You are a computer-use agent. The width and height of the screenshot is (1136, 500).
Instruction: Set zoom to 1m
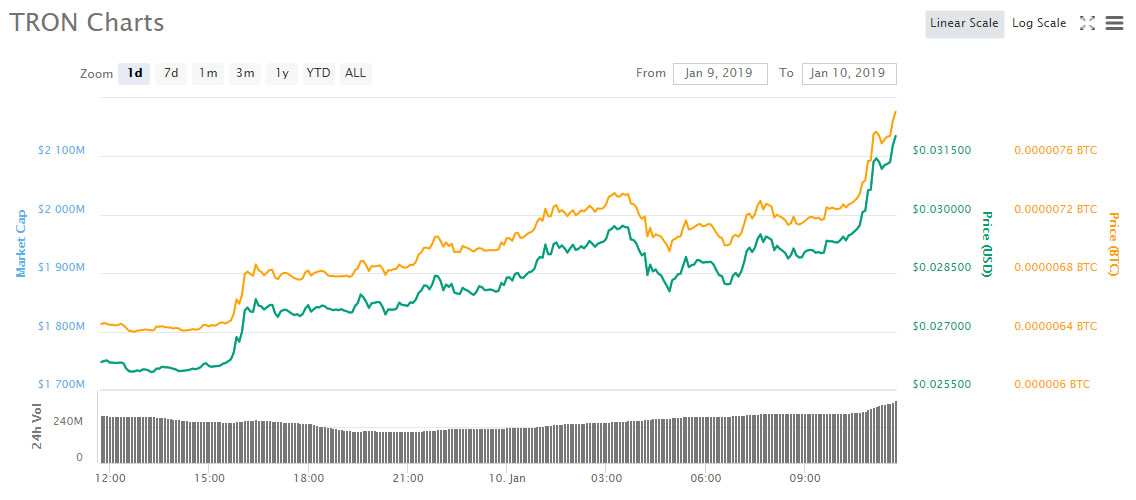(x=208, y=73)
